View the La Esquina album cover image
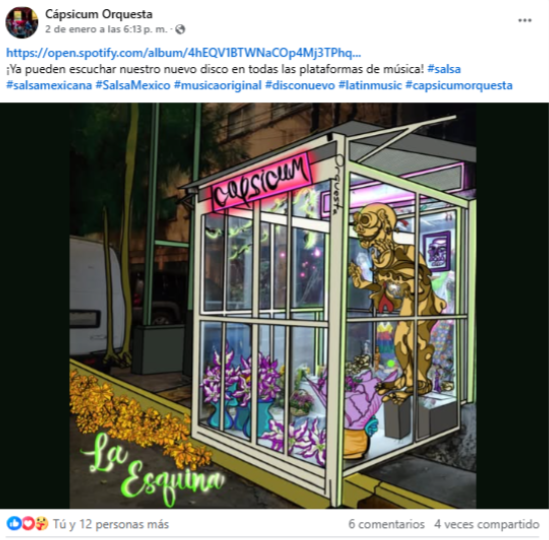Viewport: 549px width, 540px height. coord(273,305)
